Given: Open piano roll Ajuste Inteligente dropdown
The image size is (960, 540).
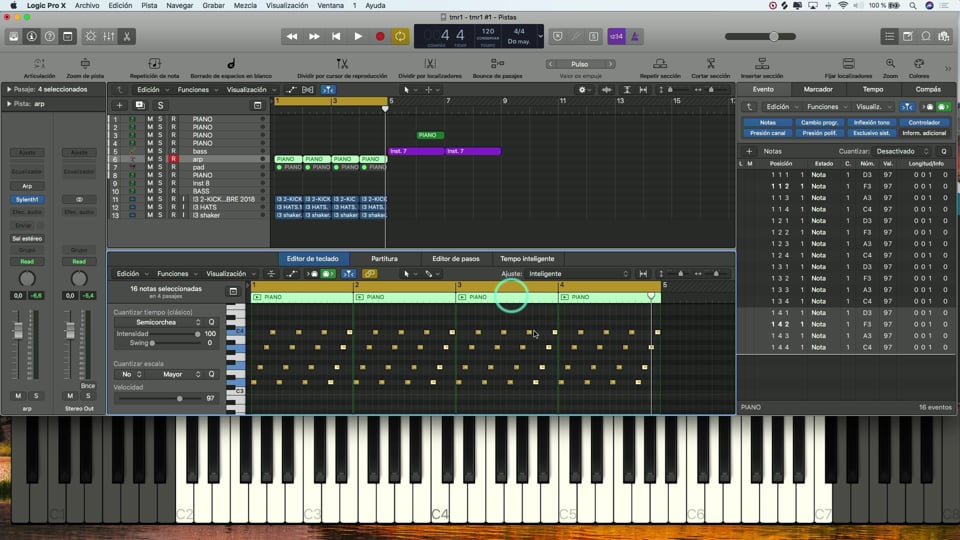Looking at the screenshot, I should [579, 274].
